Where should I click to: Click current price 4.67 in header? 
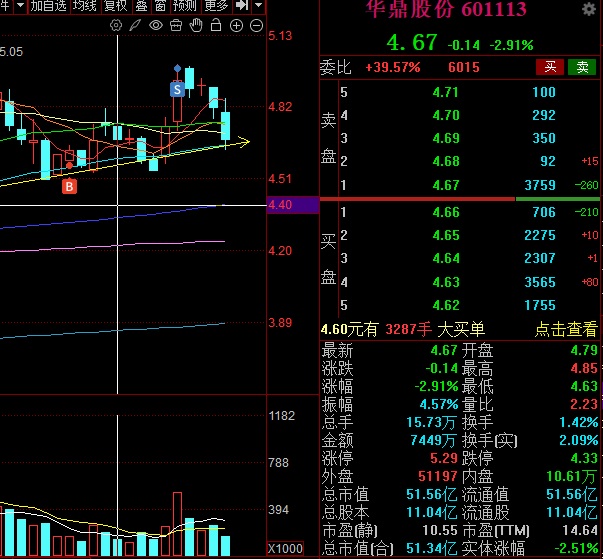412,42
